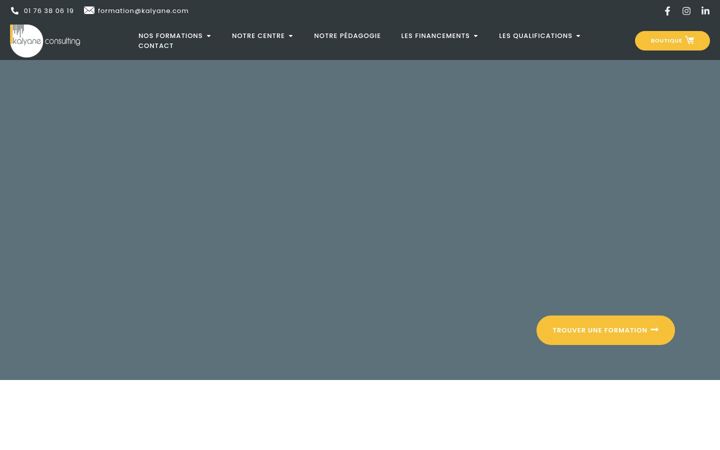The image size is (720, 450).
Task: Call phone number 01 76 38 06 19
Action: [x=49, y=11]
